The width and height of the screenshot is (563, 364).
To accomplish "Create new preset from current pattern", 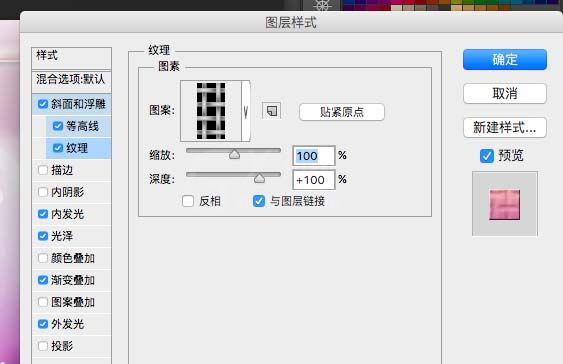I will coord(271,111).
